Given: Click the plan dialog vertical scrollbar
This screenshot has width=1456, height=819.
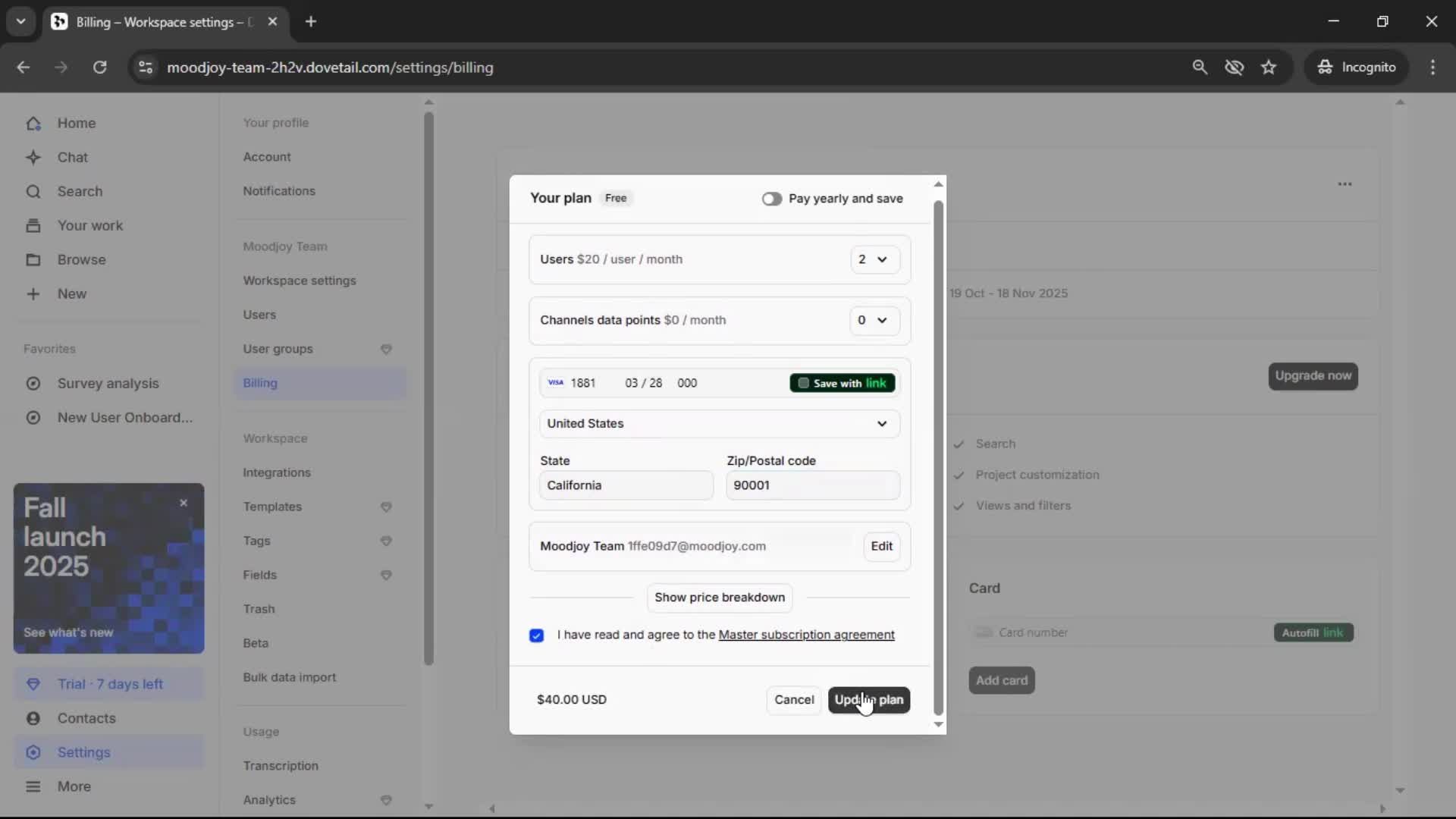Looking at the screenshot, I should (x=938, y=455).
